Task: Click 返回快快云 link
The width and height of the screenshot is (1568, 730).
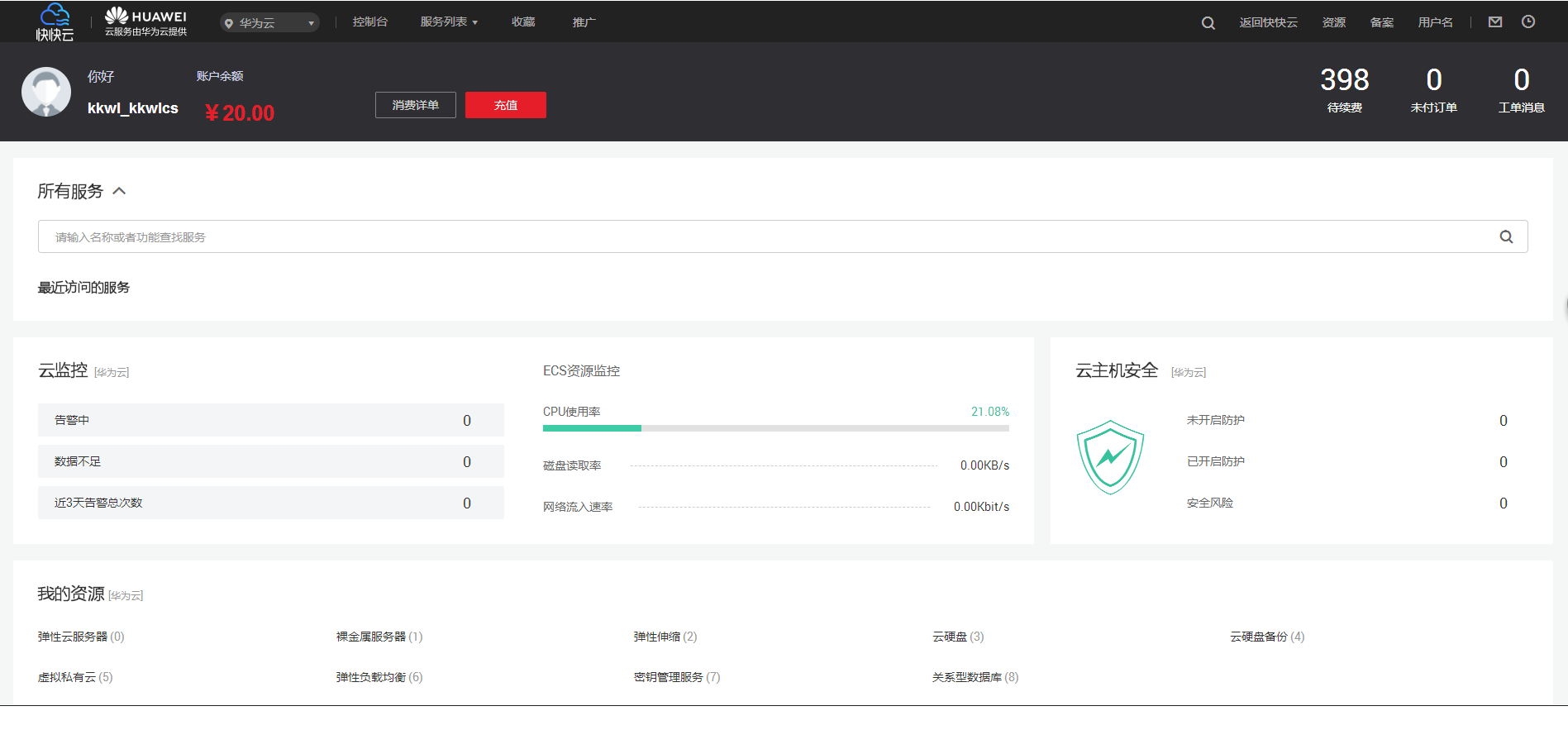Action: 1268,22
